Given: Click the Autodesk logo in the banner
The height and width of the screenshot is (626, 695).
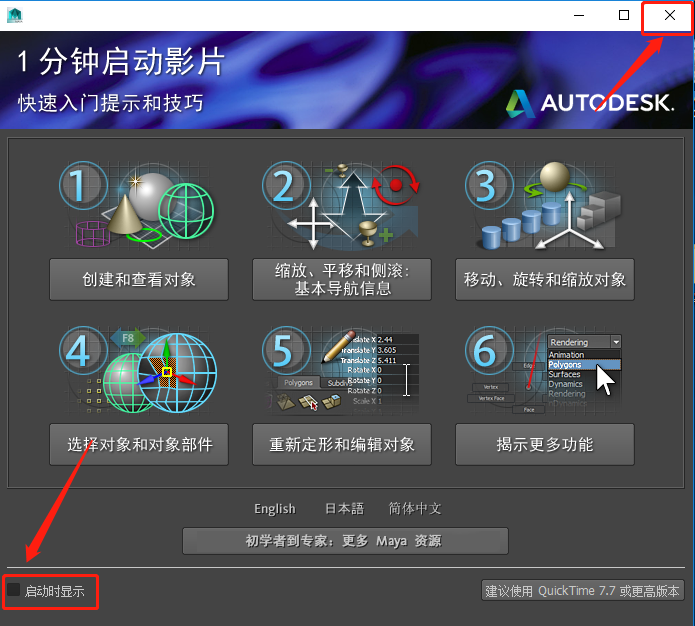Looking at the screenshot, I should click(590, 103).
